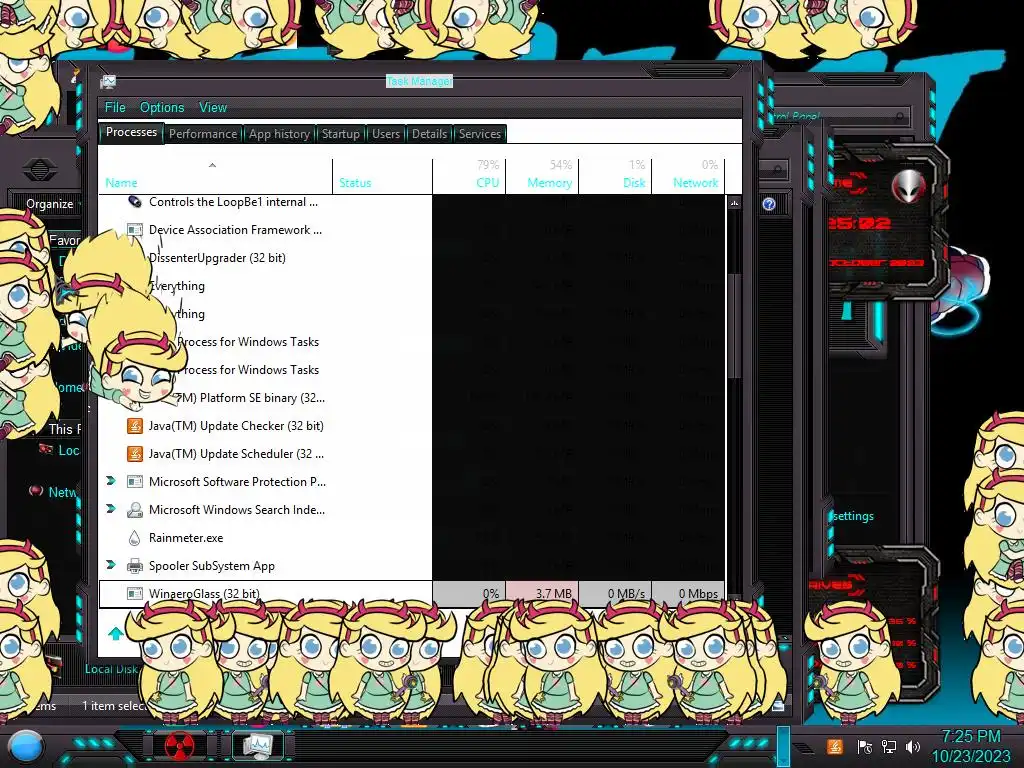Click the volume speaker tray icon

[912, 746]
